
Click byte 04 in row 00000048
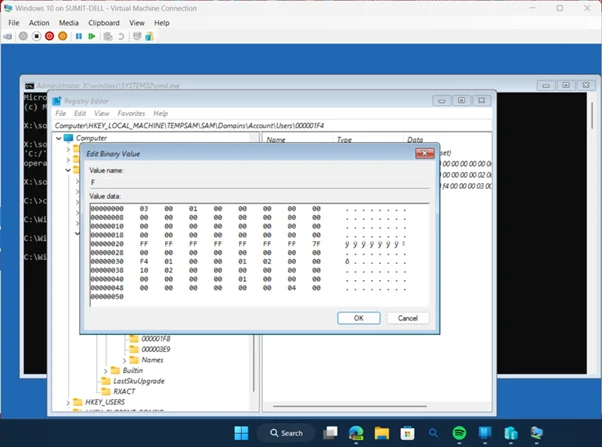[x=291, y=288]
